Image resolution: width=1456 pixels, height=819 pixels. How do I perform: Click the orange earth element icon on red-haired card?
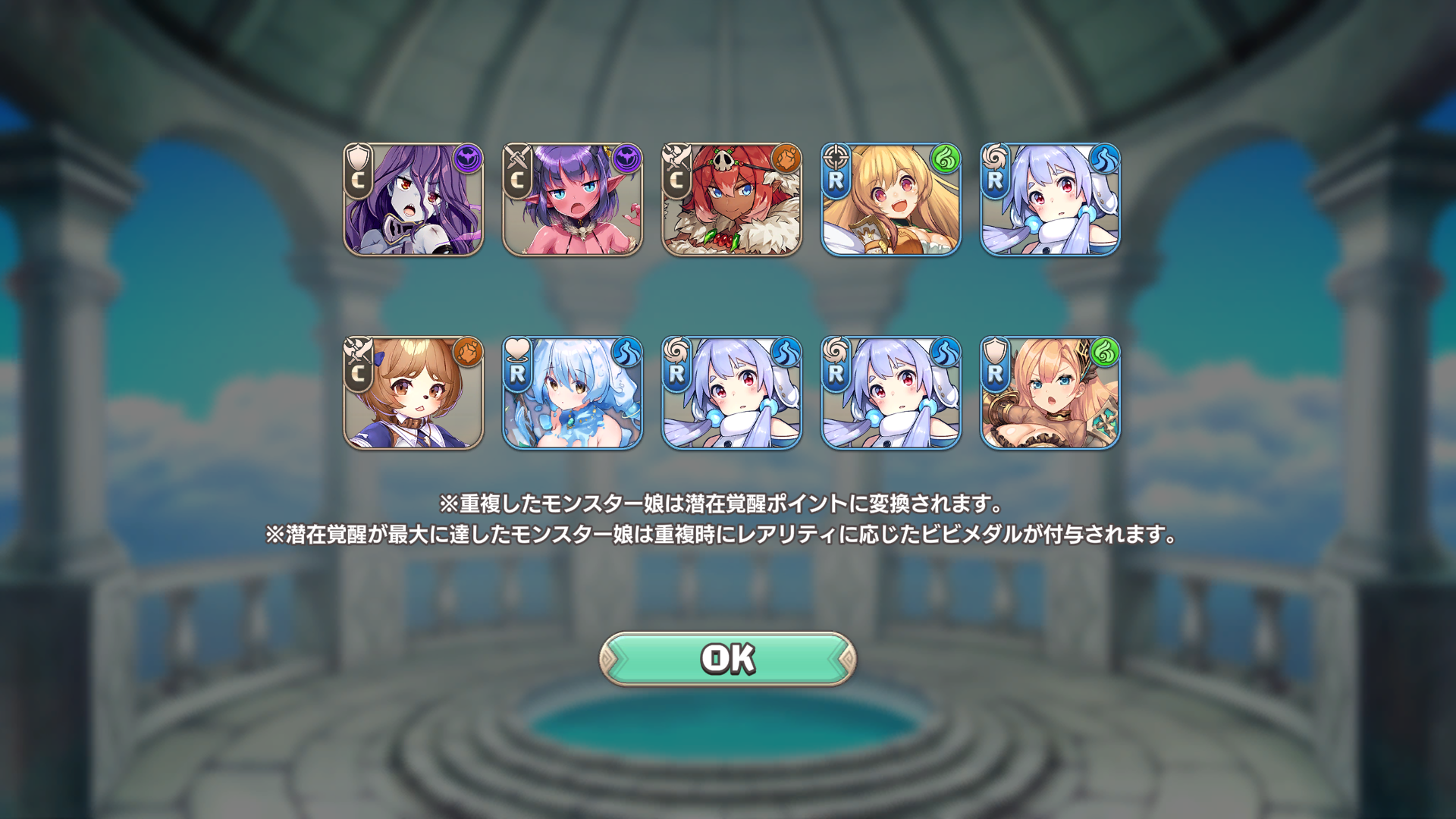(786, 159)
